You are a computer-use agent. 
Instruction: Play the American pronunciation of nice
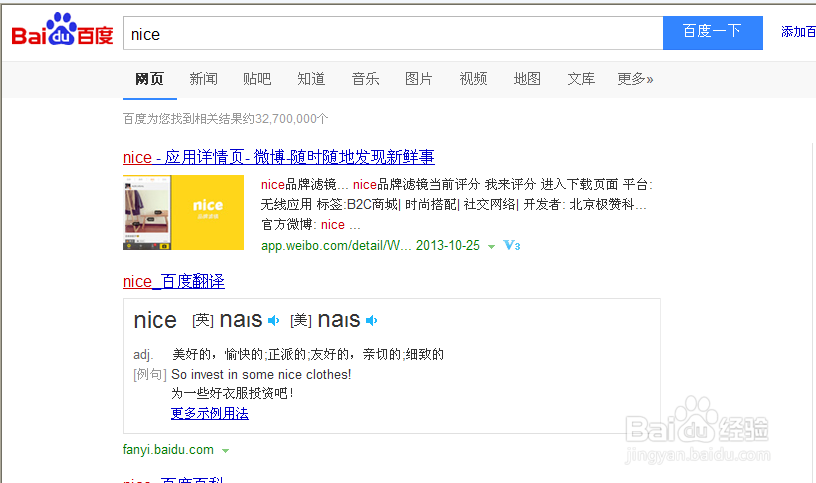click(372, 321)
